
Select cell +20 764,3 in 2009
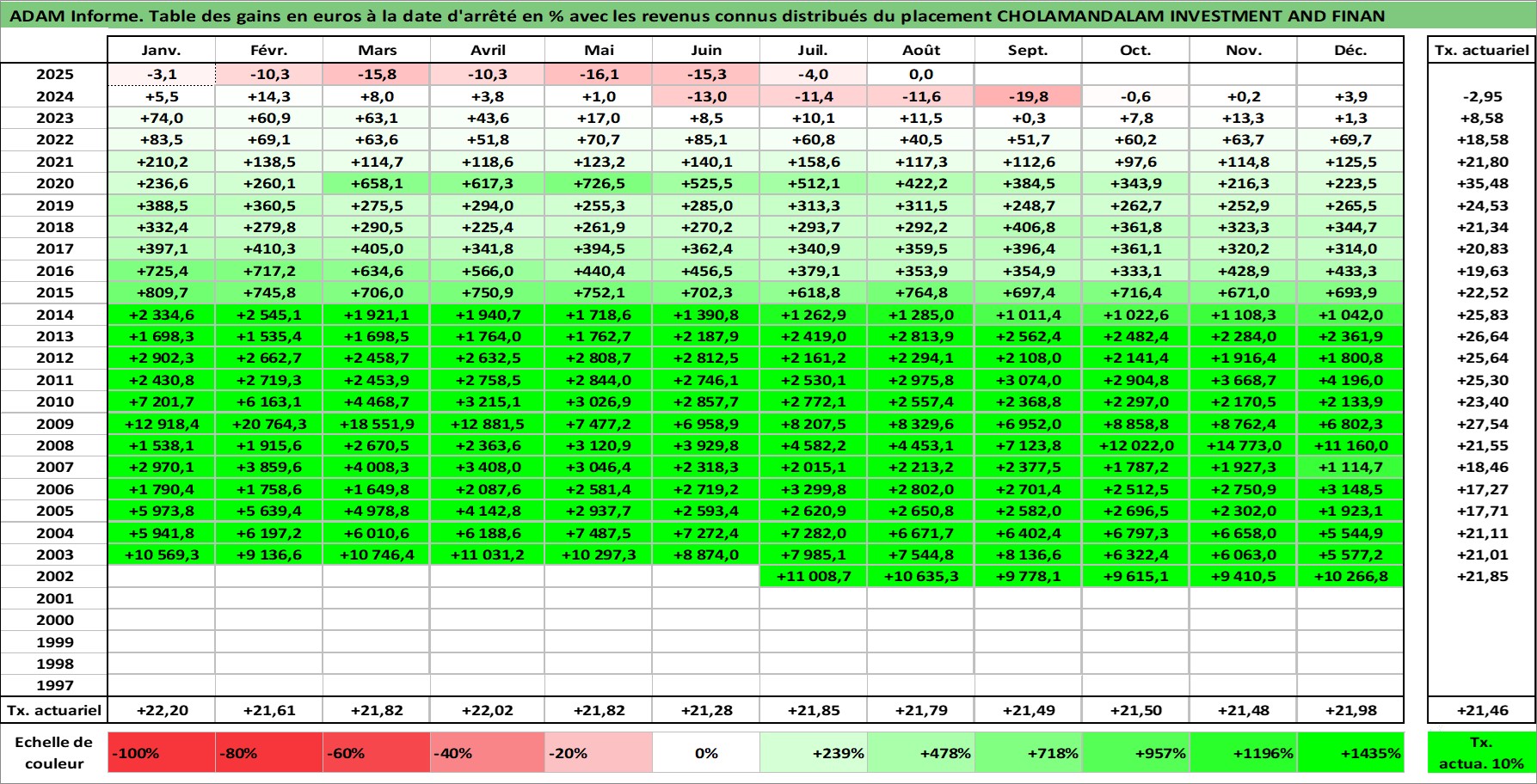(269, 424)
